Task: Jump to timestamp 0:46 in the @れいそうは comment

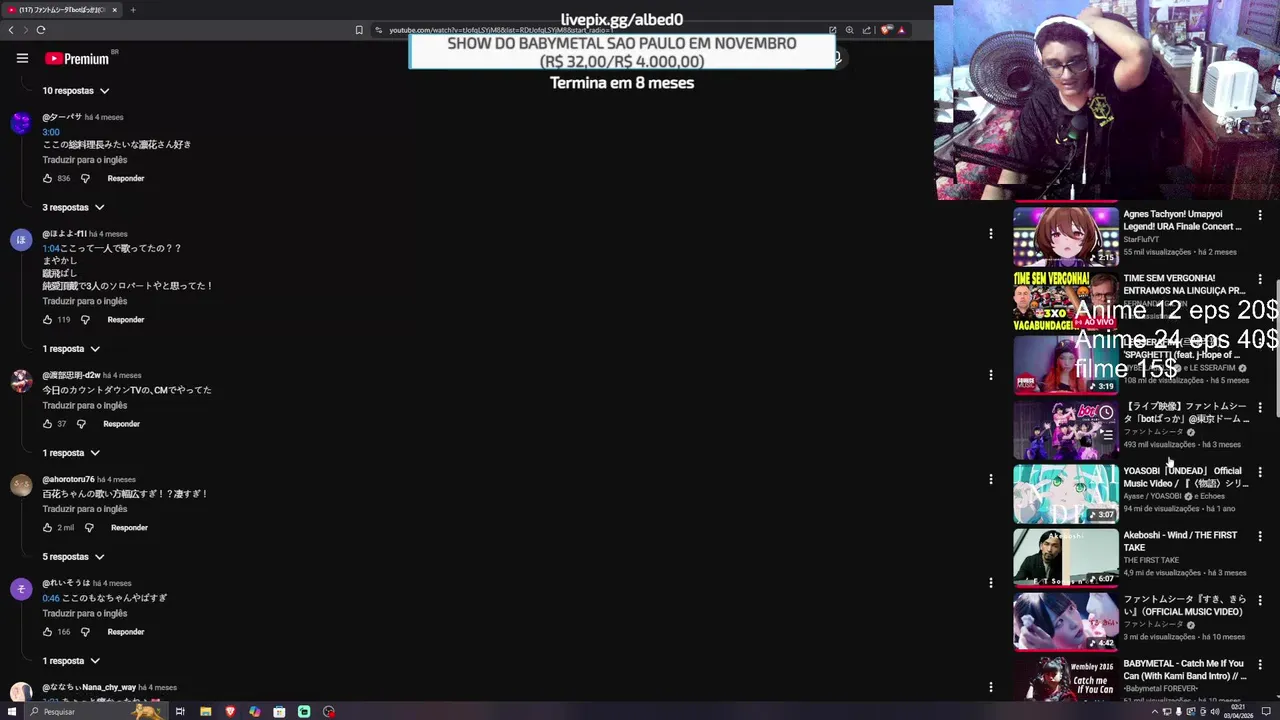Action: coord(51,598)
